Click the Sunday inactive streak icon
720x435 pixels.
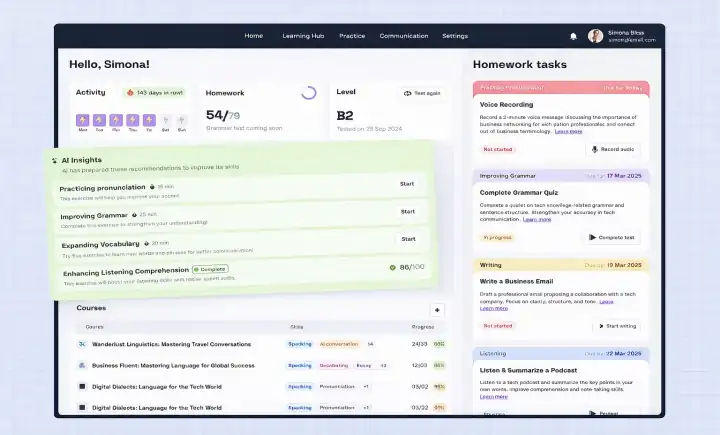[x=182, y=120]
